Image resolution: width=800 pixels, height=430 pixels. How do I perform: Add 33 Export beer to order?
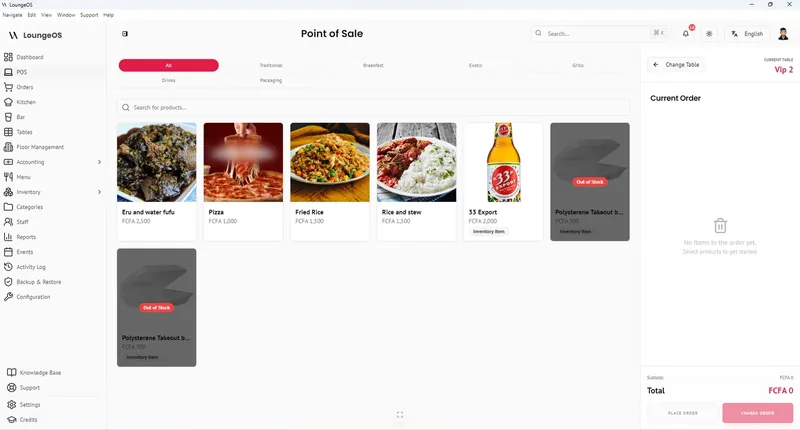504,182
